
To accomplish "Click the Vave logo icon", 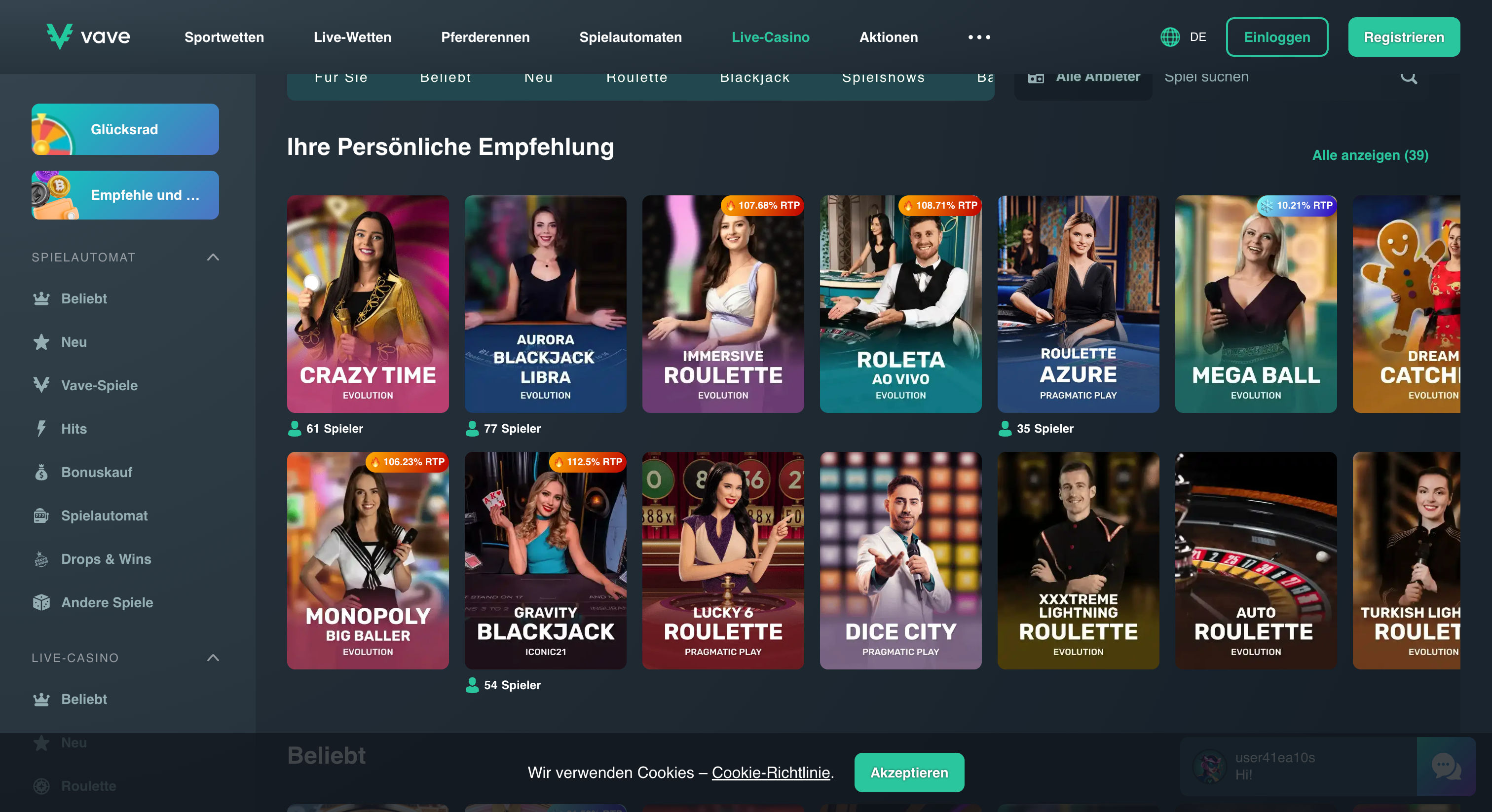I will pyautogui.click(x=59, y=37).
